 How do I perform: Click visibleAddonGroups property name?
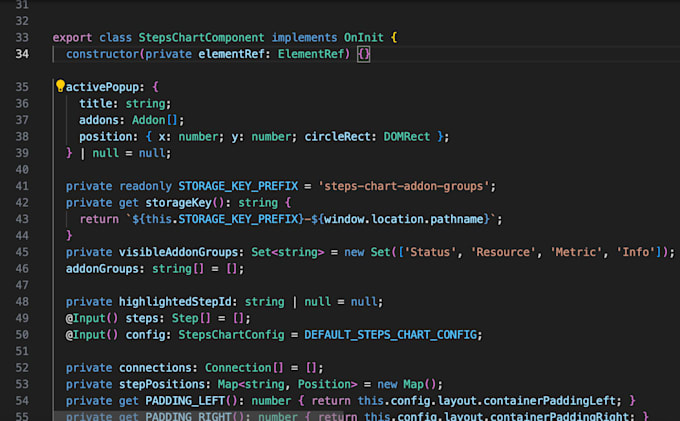(x=178, y=252)
